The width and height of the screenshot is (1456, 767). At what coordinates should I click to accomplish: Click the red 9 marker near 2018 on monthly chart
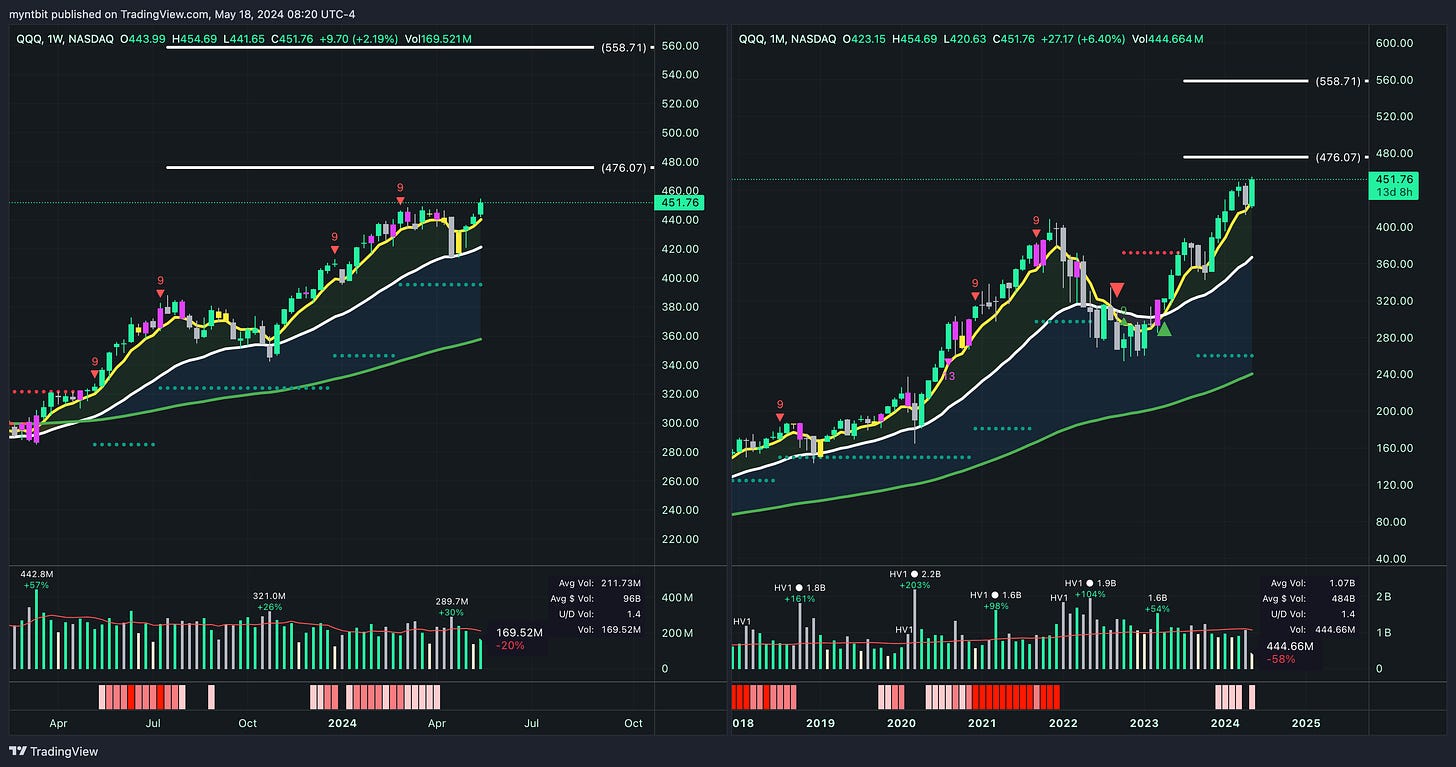779,410
